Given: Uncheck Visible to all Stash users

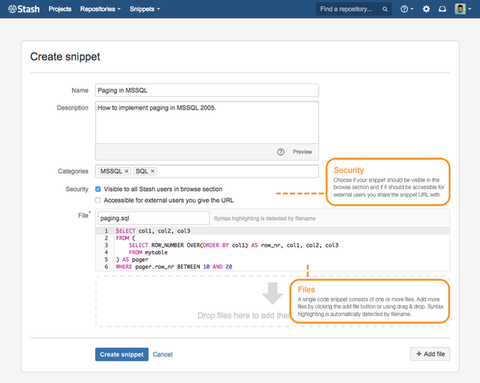Looking at the screenshot, I should point(98,189).
